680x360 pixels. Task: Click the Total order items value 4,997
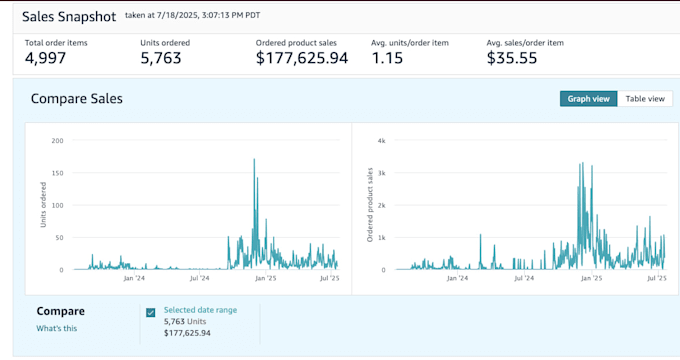(46, 58)
